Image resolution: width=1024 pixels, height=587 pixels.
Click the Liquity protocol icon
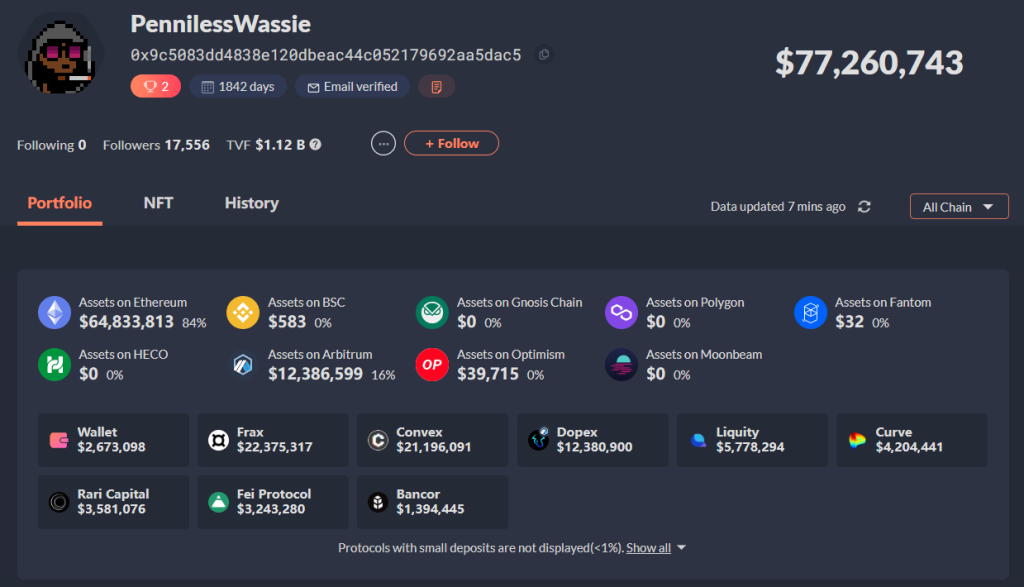(x=697, y=440)
